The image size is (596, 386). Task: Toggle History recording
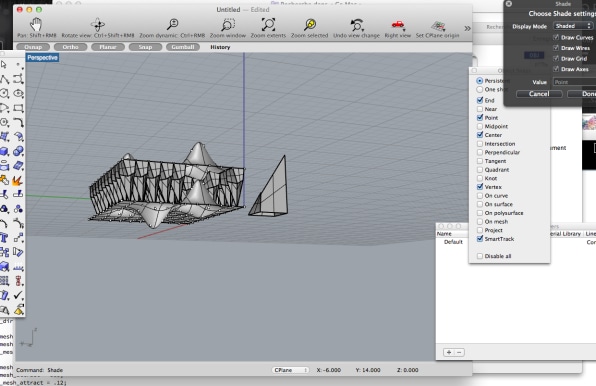tap(220, 47)
